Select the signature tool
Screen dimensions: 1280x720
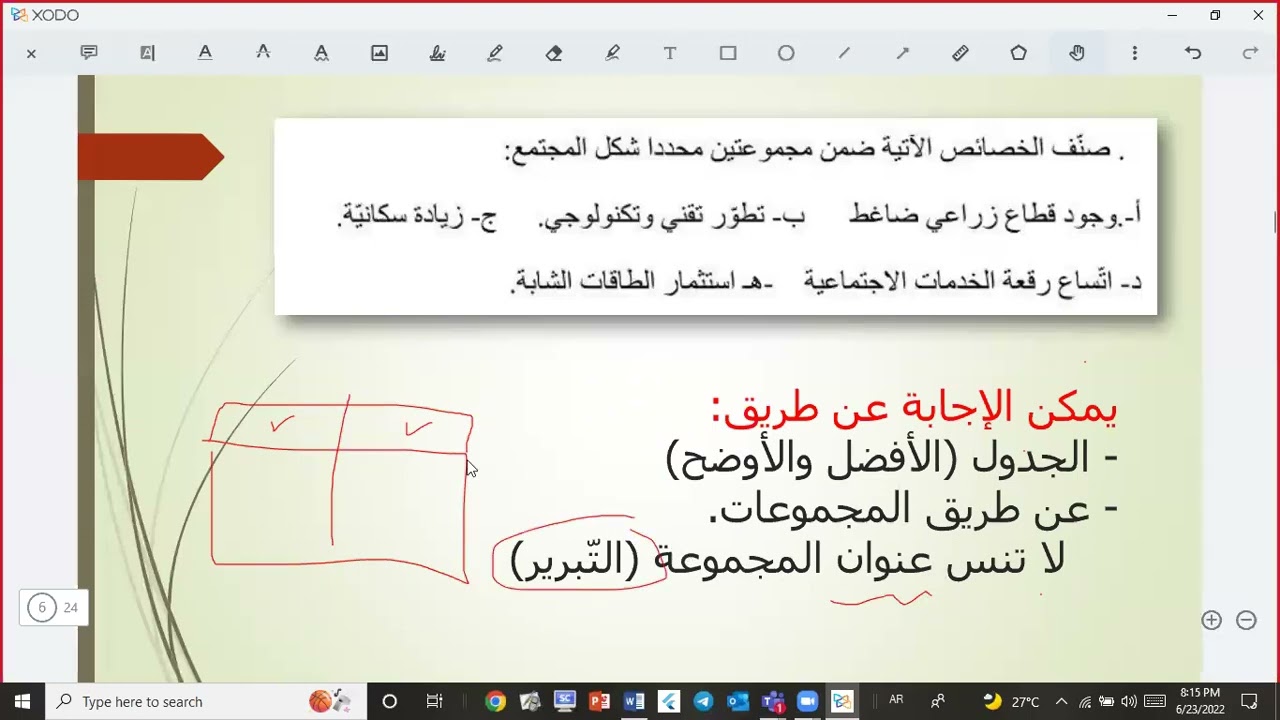click(437, 53)
